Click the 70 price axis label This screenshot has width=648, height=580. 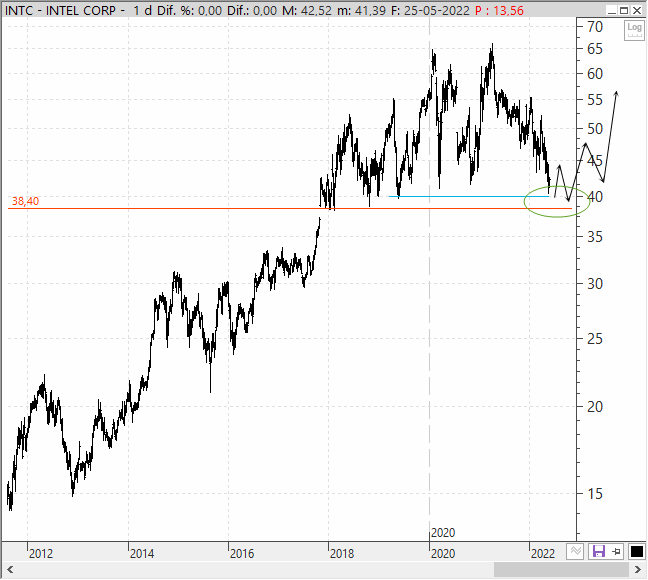pos(595,27)
